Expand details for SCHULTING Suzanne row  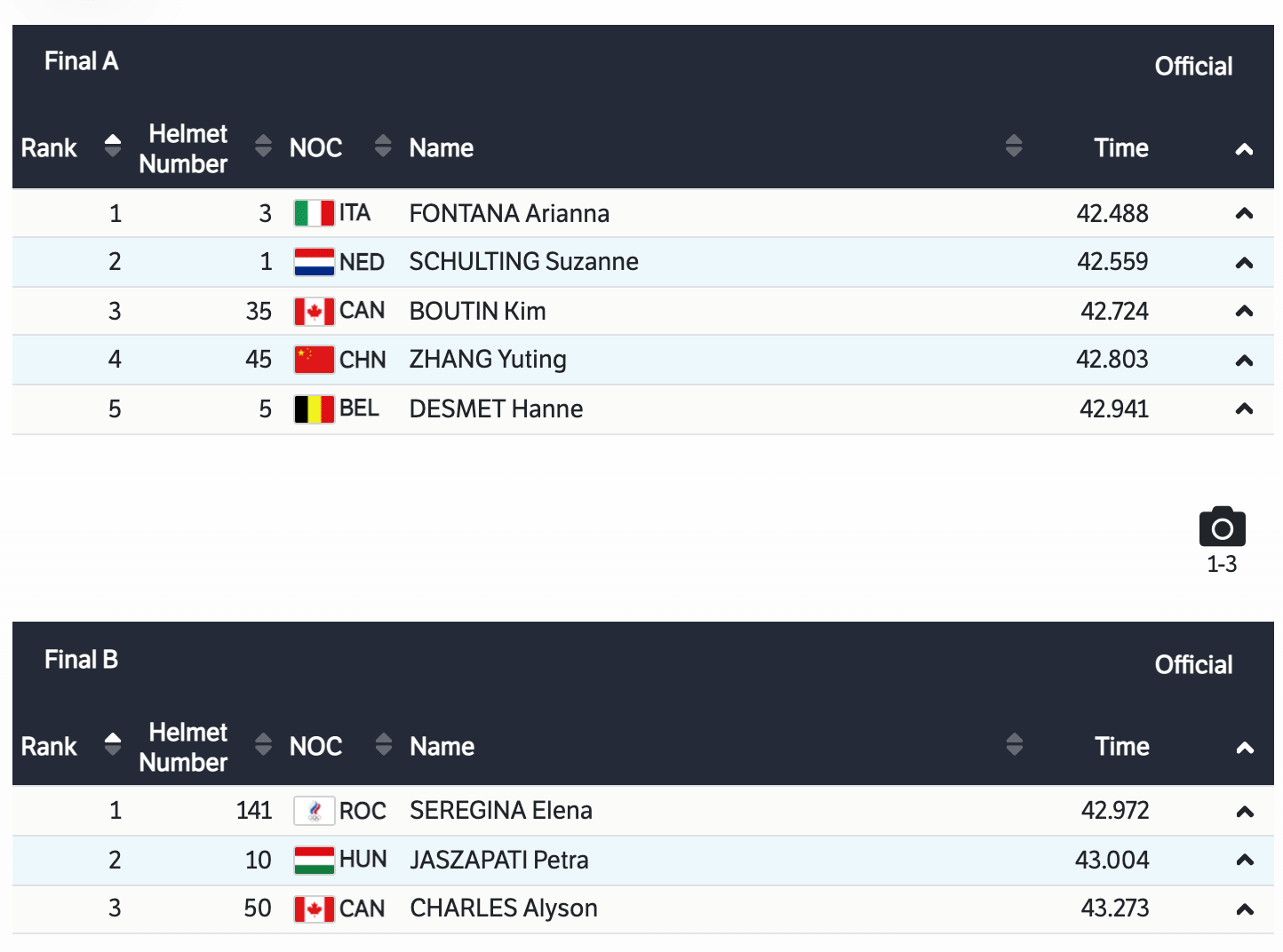[x=1244, y=263]
